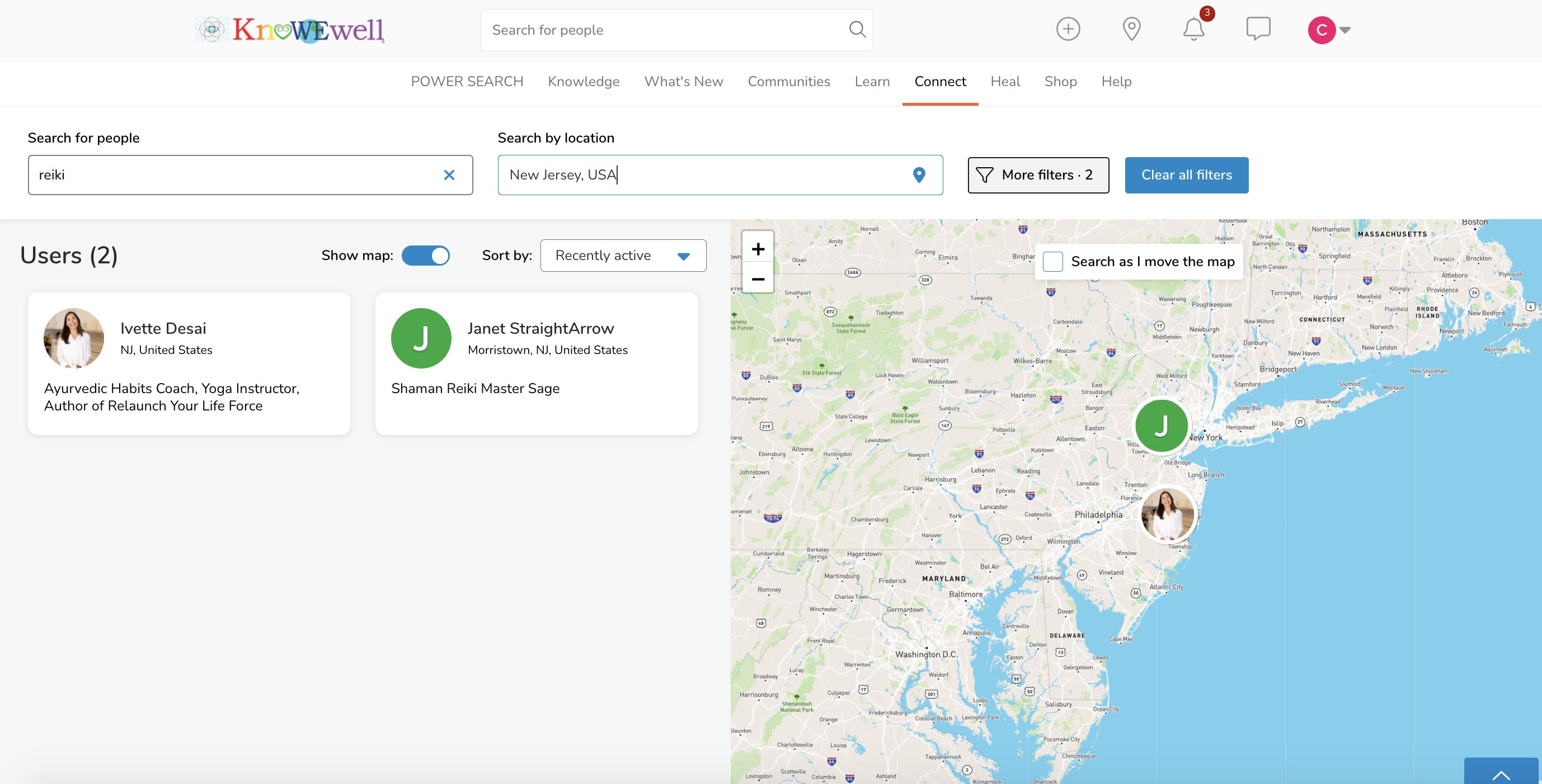Zoom in on the map
Screen dimensions: 1542x784
[758, 249]
